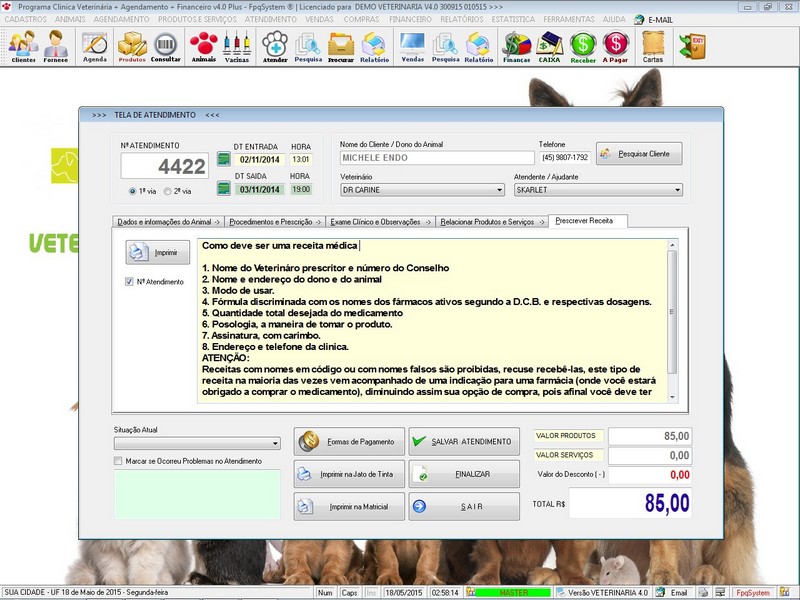Viewport: 800px width, 600px height.
Task: Click the Pesquisa icon next to Atender
Action: [x=308, y=46]
